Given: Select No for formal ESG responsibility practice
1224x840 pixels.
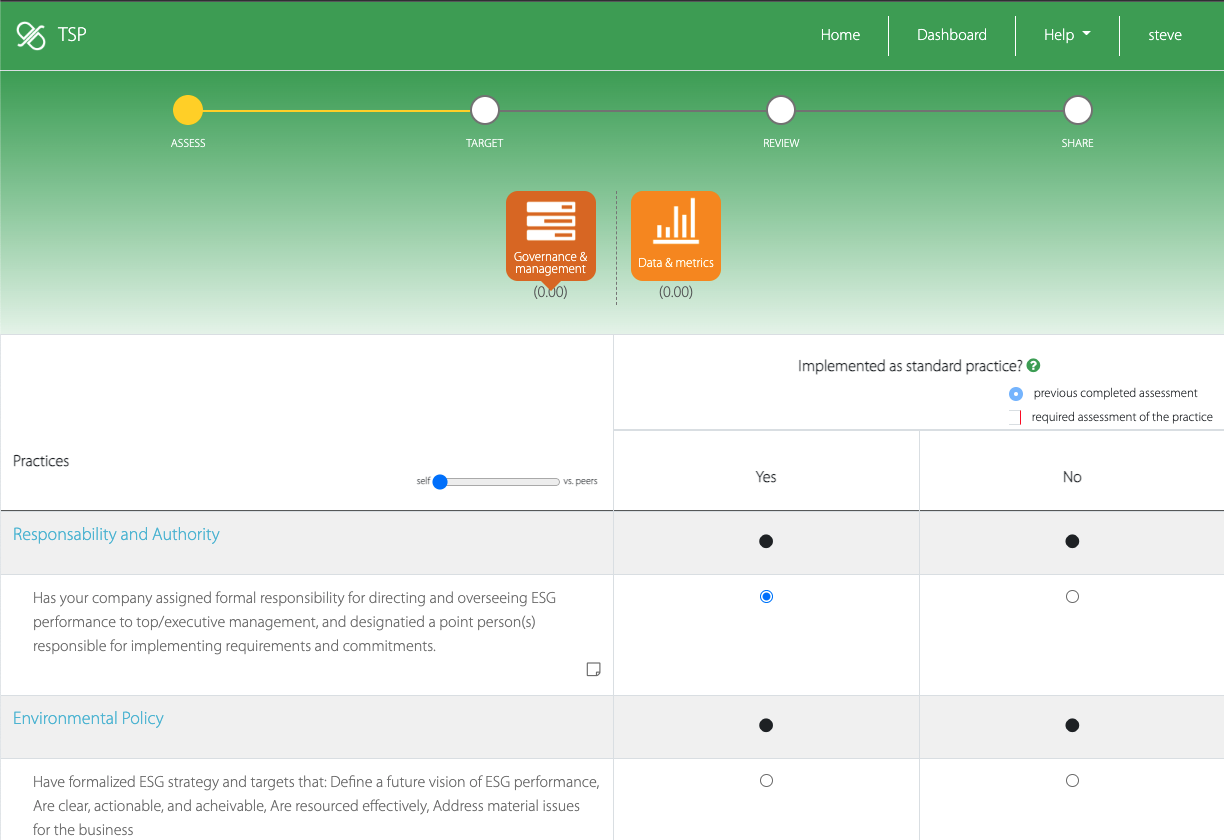Looking at the screenshot, I should 1072,597.
